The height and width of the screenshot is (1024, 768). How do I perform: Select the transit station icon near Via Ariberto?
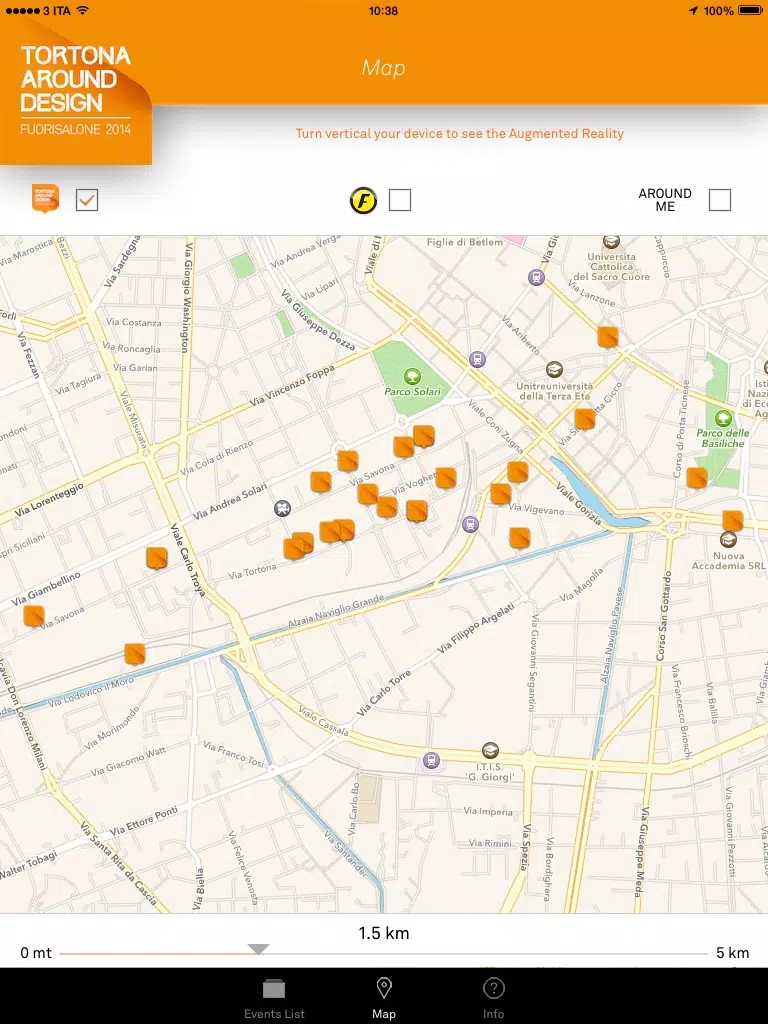click(477, 359)
